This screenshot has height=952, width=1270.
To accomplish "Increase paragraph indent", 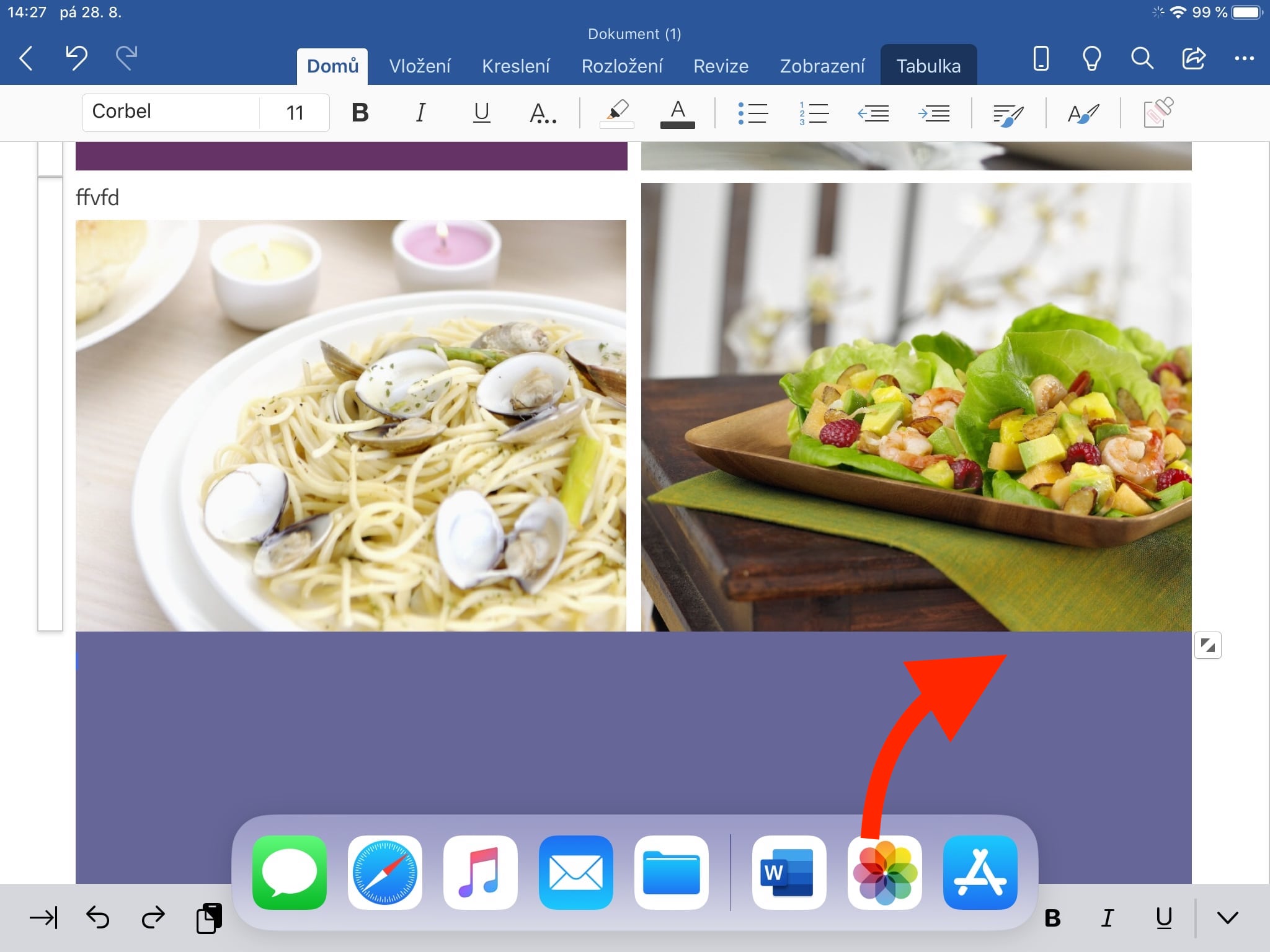I will [934, 113].
